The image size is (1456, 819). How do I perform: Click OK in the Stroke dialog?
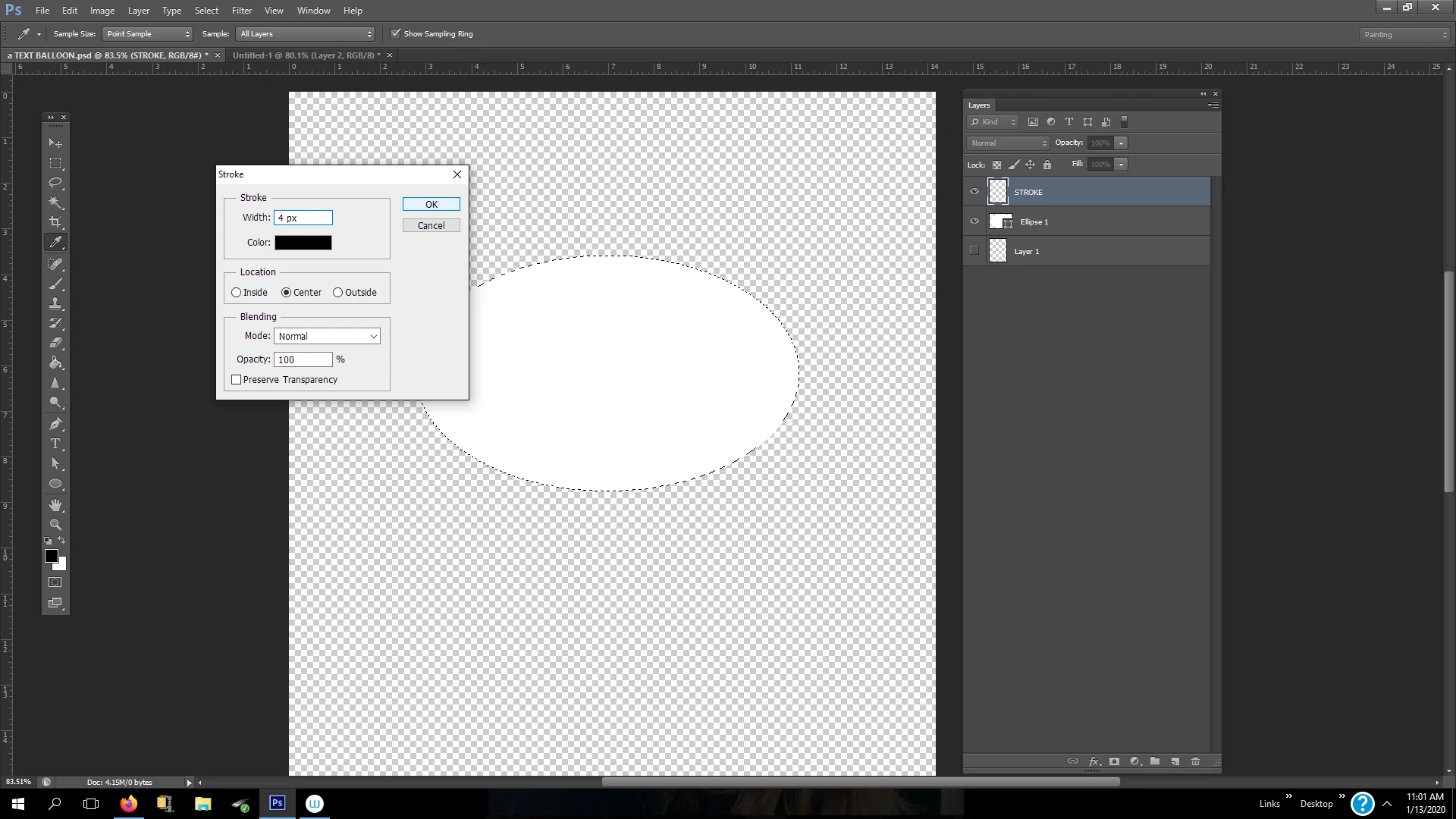click(x=431, y=205)
